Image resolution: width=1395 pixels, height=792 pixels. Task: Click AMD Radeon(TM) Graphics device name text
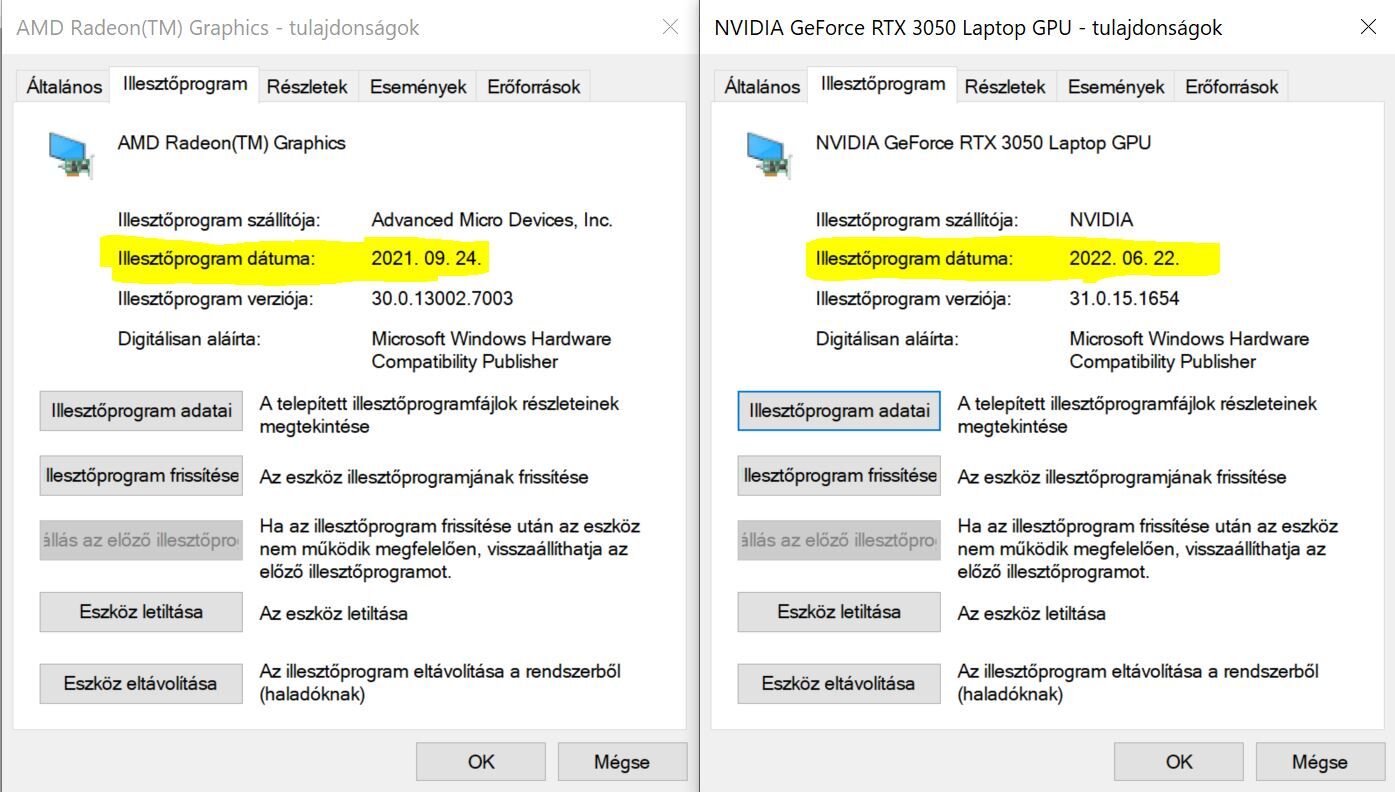[232, 143]
